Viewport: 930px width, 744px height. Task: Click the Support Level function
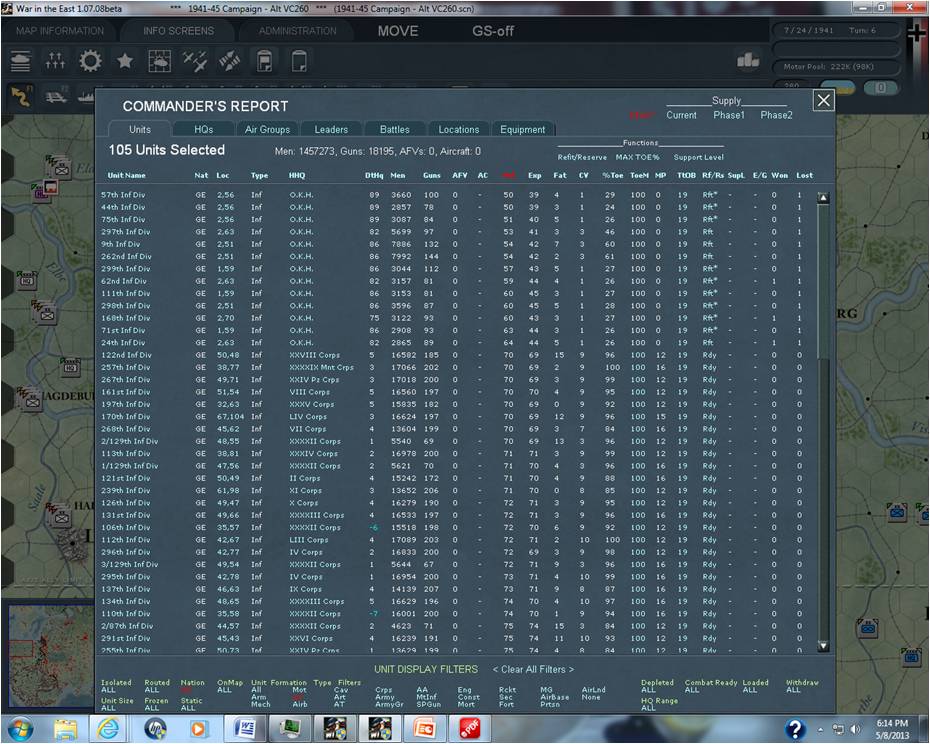tap(699, 157)
